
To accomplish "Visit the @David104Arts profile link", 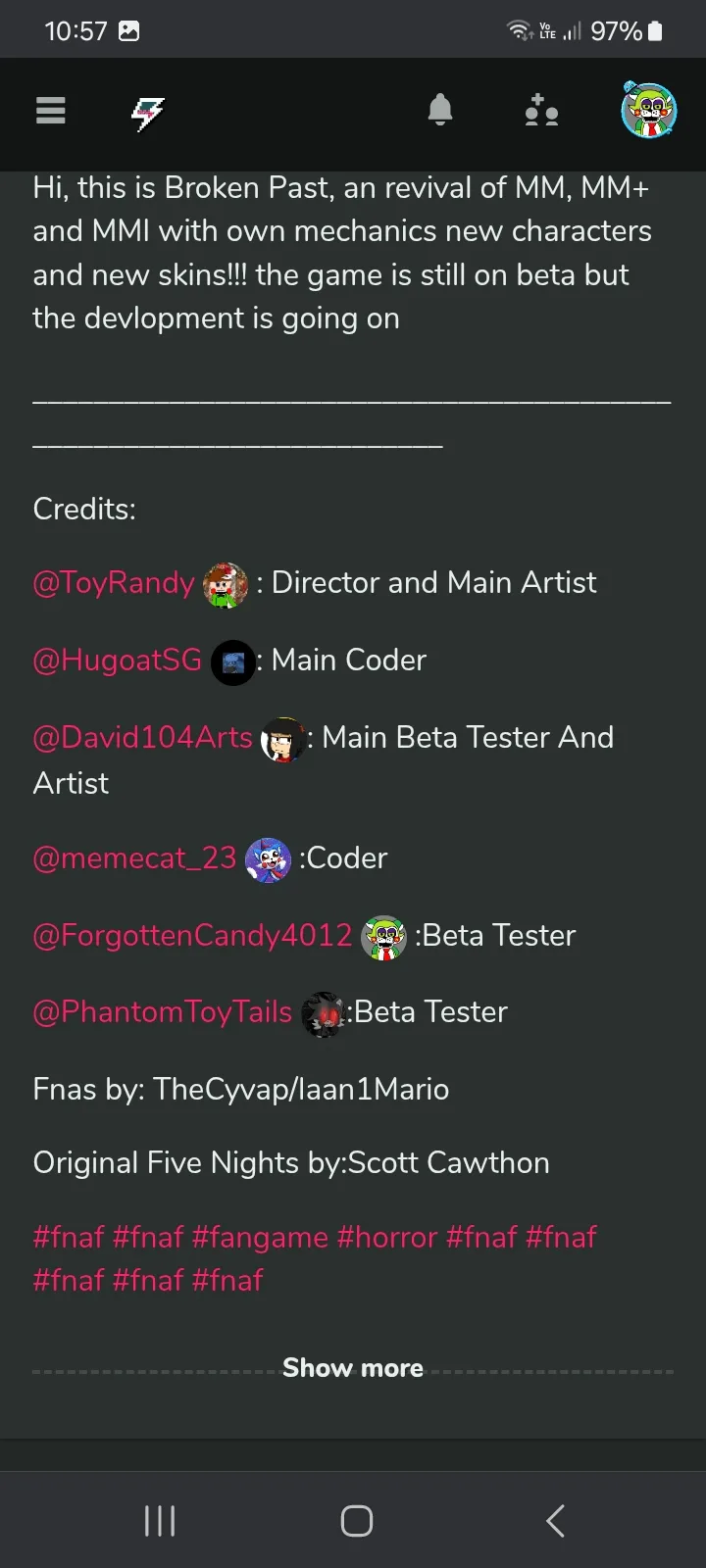I will tap(143, 738).
